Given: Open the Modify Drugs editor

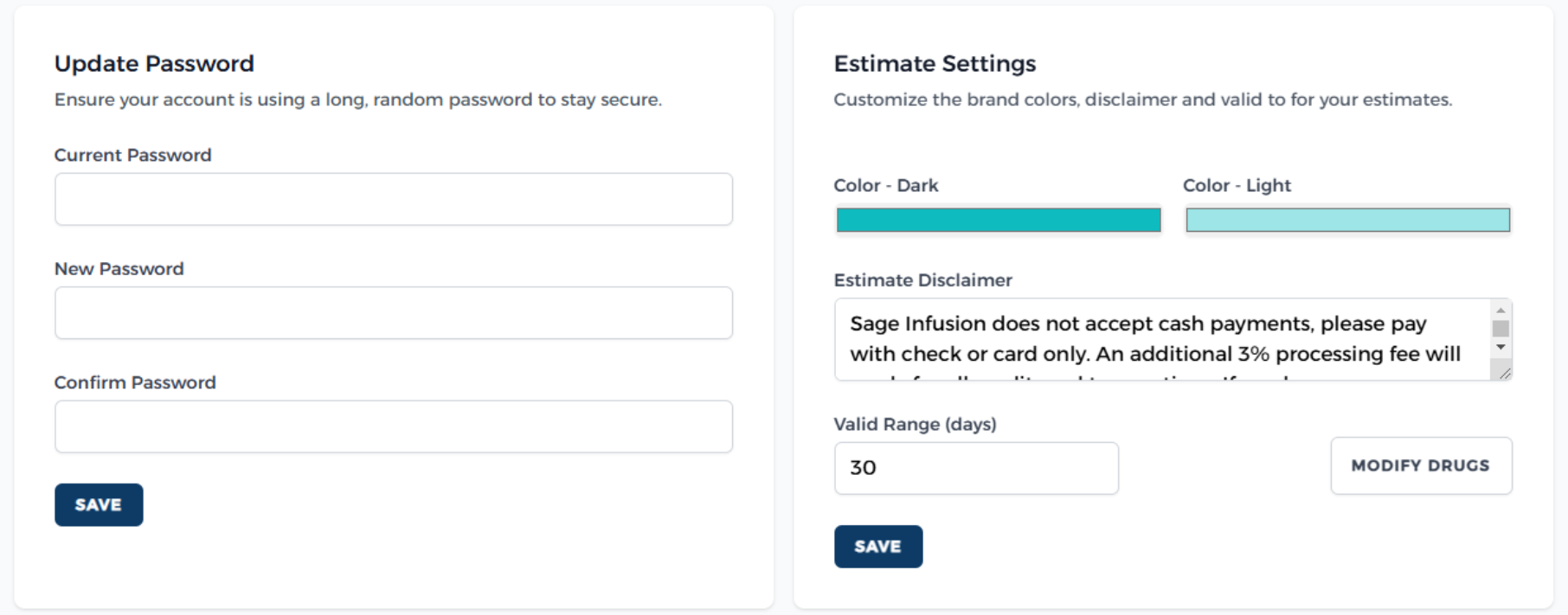Looking at the screenshot, I should [x=1421, y=465].
